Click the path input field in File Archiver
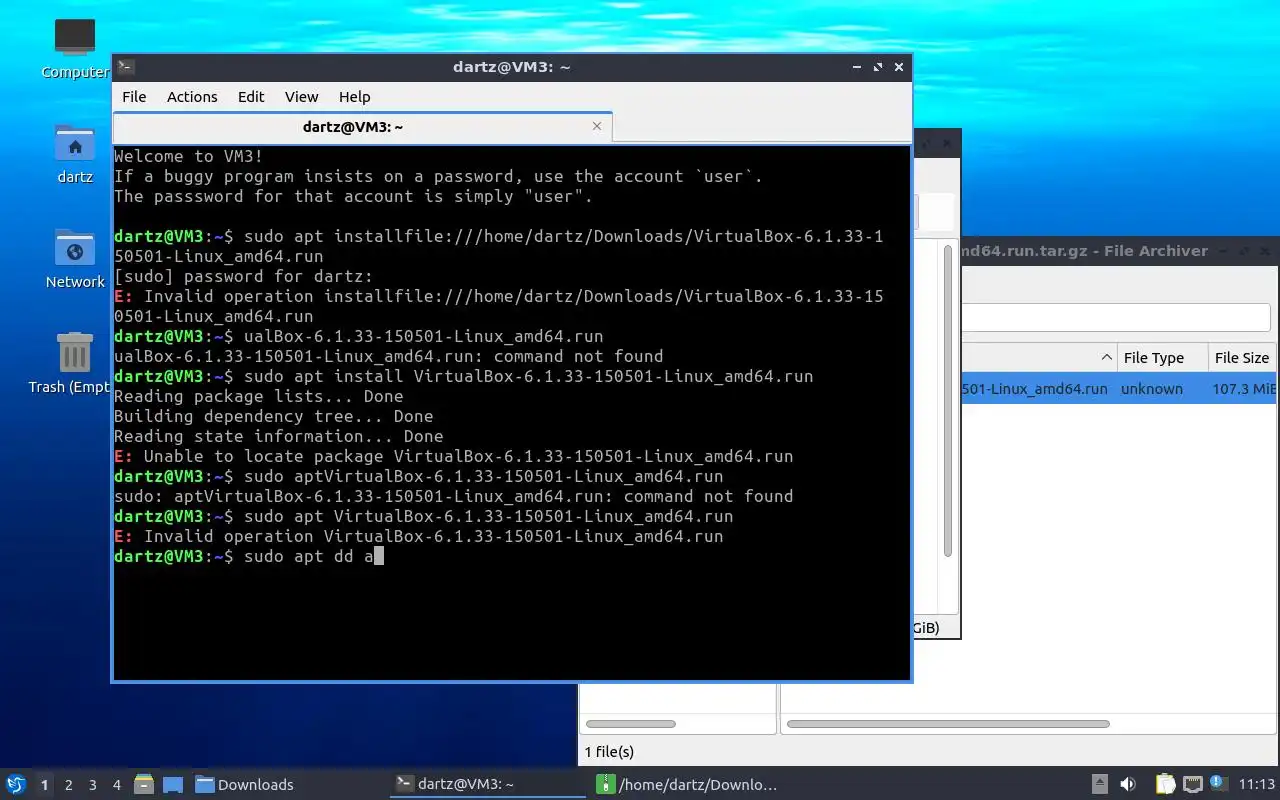This screenshot has width=1280, height=800. tap(1115, 318)
